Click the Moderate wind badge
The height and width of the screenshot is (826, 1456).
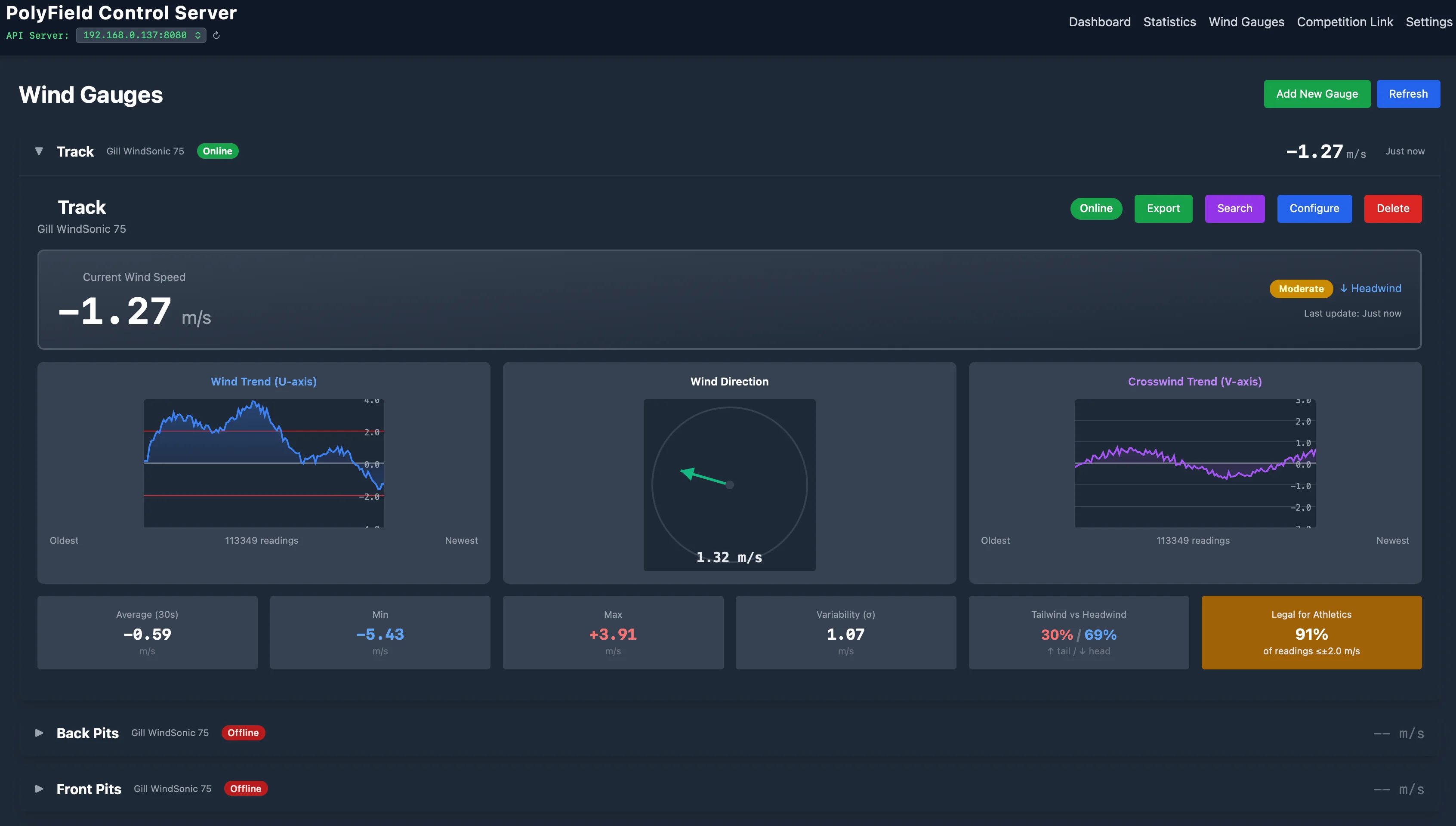pyautogui.click(x=1301, y=289)
